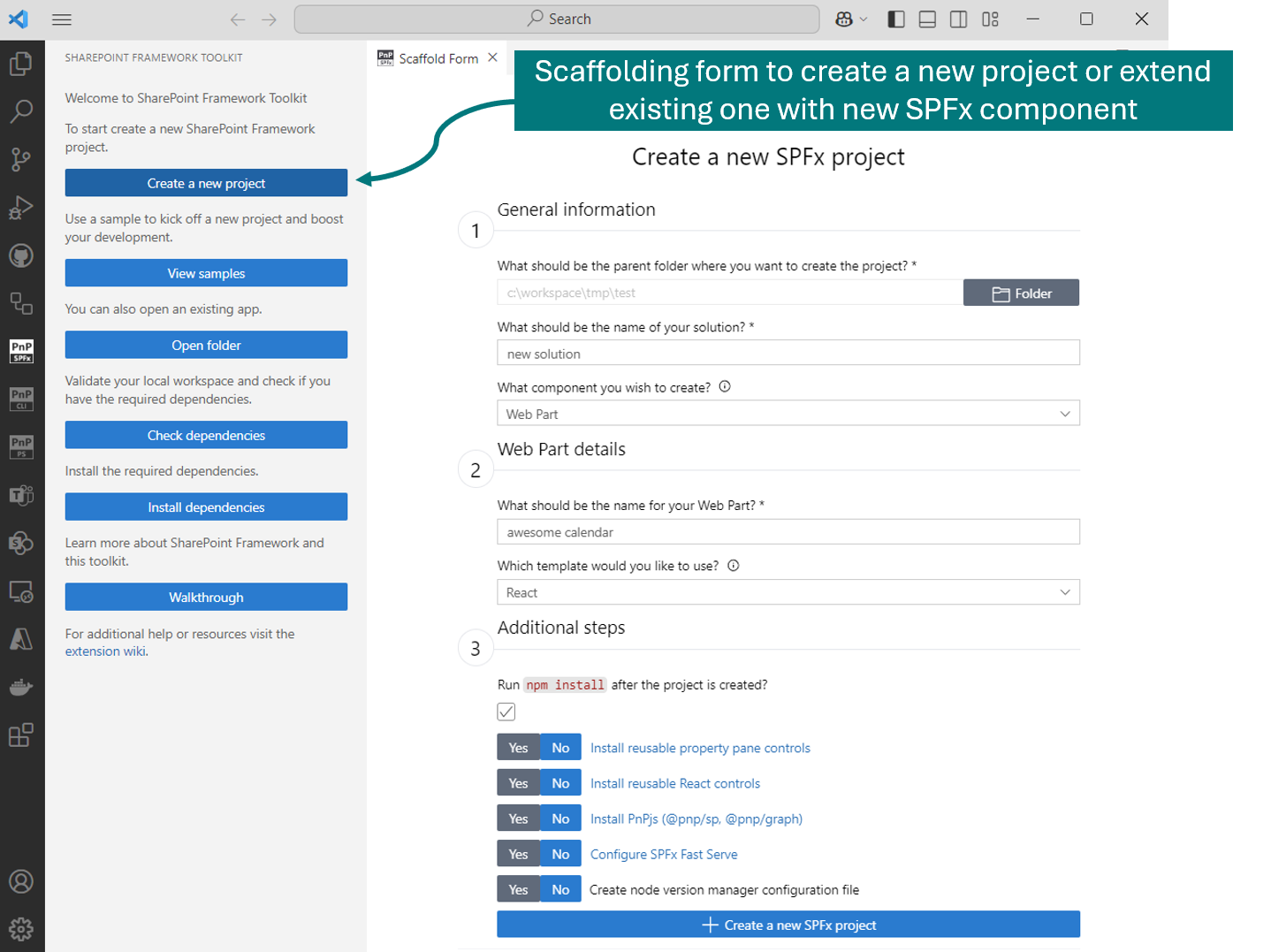Image resolution: width=1271 pixels, height=952 pixels.
Task: Choose No for reusable property pane controls
Action: coord(561,748)
